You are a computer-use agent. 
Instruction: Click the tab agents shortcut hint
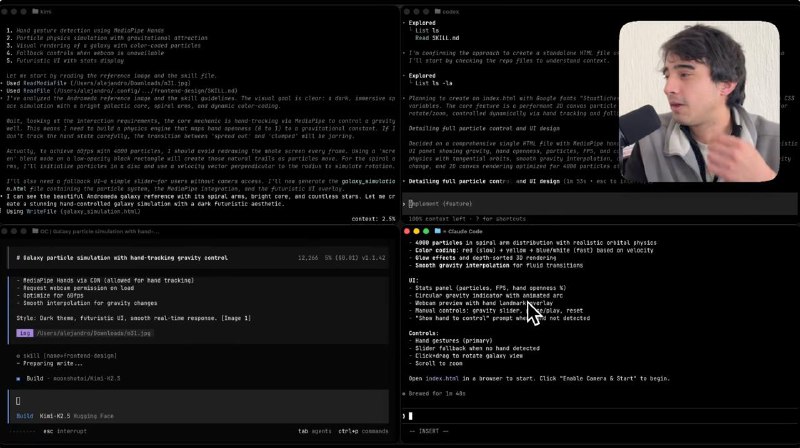point(315,431)
